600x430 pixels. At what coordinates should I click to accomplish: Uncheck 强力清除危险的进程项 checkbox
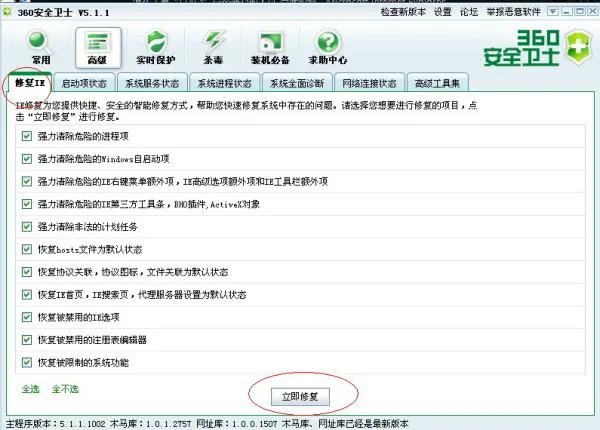click(x=26, y=133)
